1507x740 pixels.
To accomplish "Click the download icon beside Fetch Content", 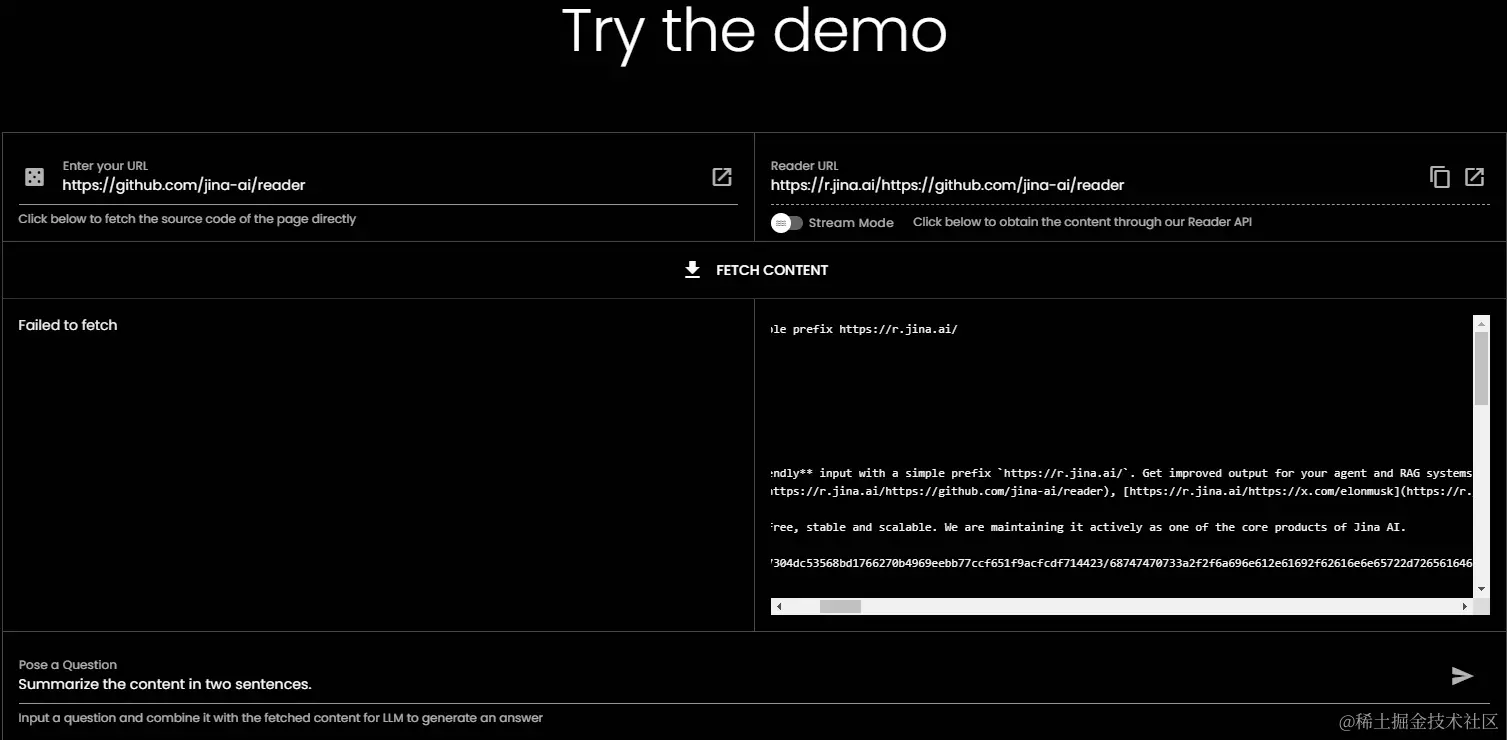I will coord(692,270).
